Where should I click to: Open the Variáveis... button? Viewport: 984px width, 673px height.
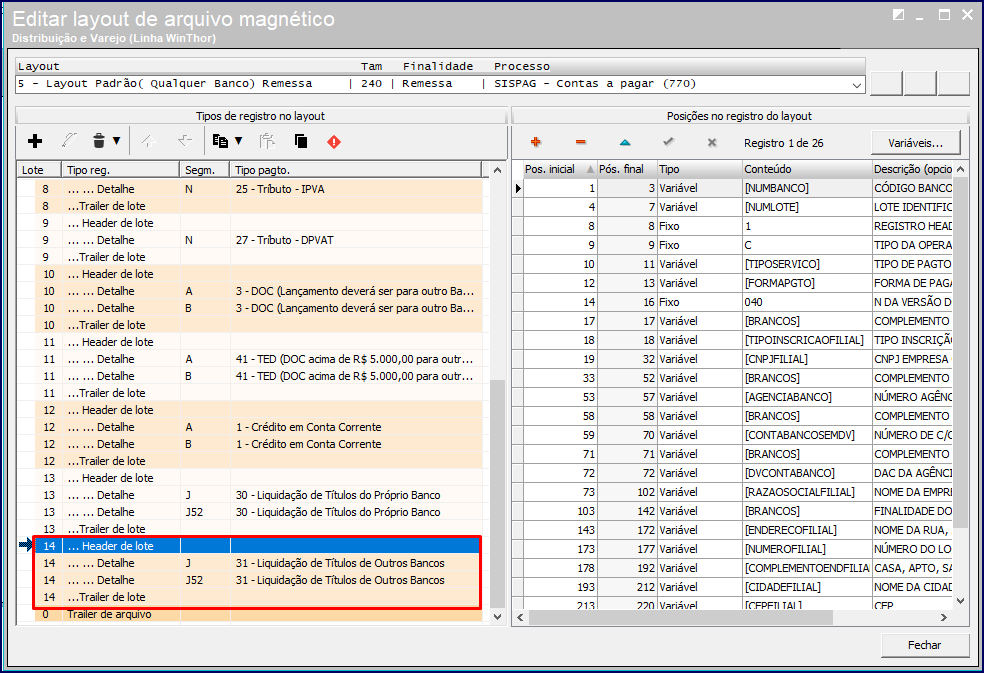[x=916, y=143]
